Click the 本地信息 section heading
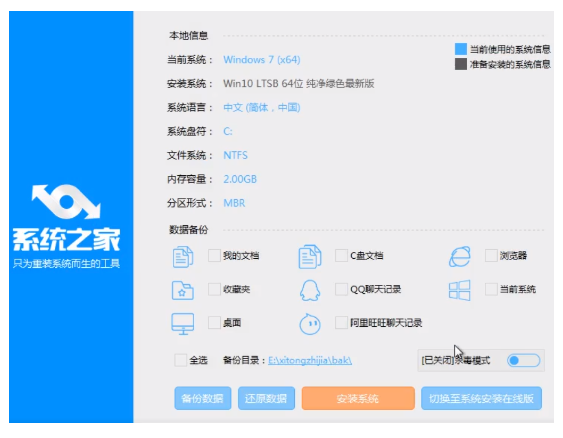Screen dimensions: 563x438 tap(189, 36)
